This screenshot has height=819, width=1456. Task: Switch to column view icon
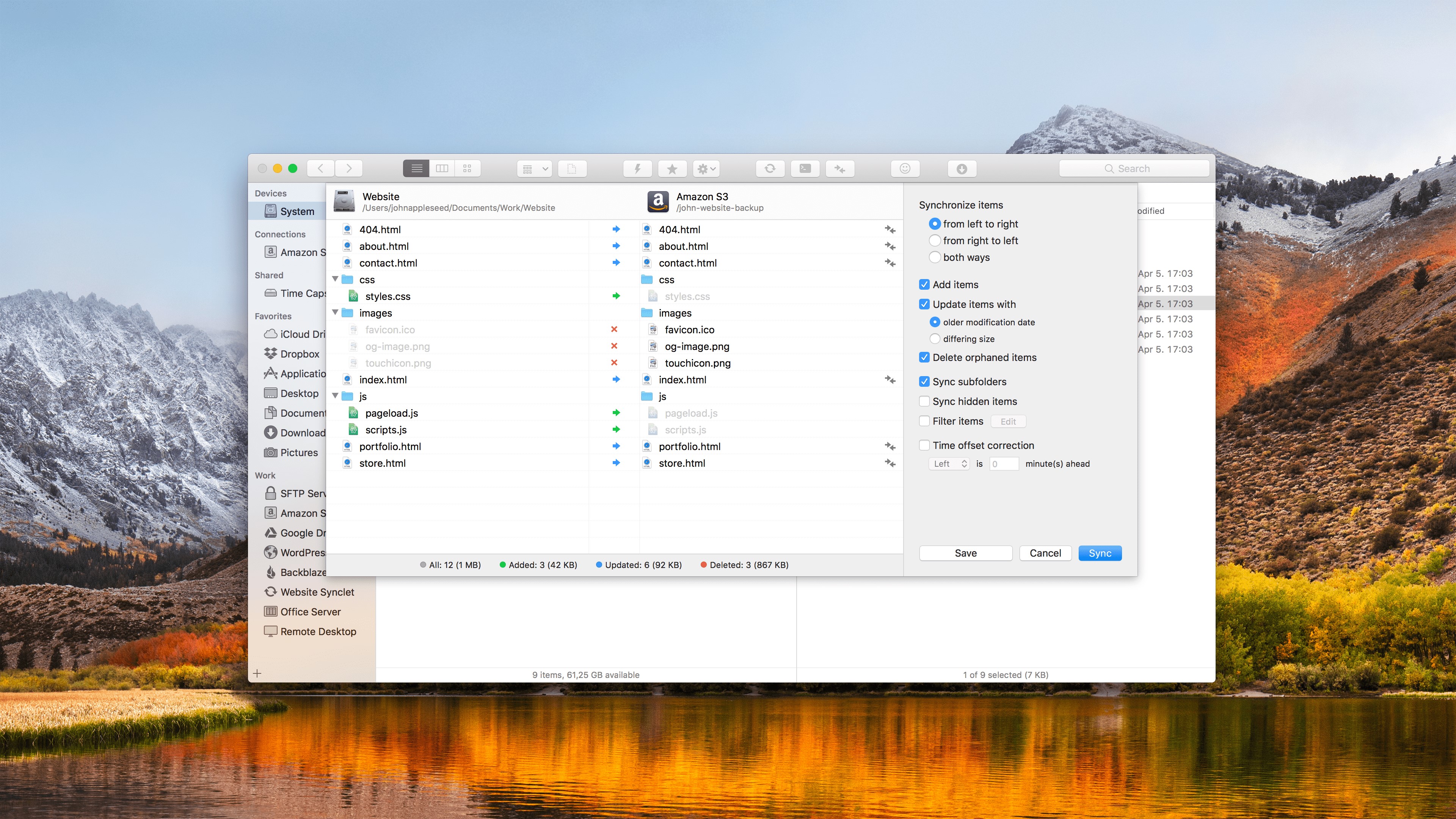tap(442, 168)
